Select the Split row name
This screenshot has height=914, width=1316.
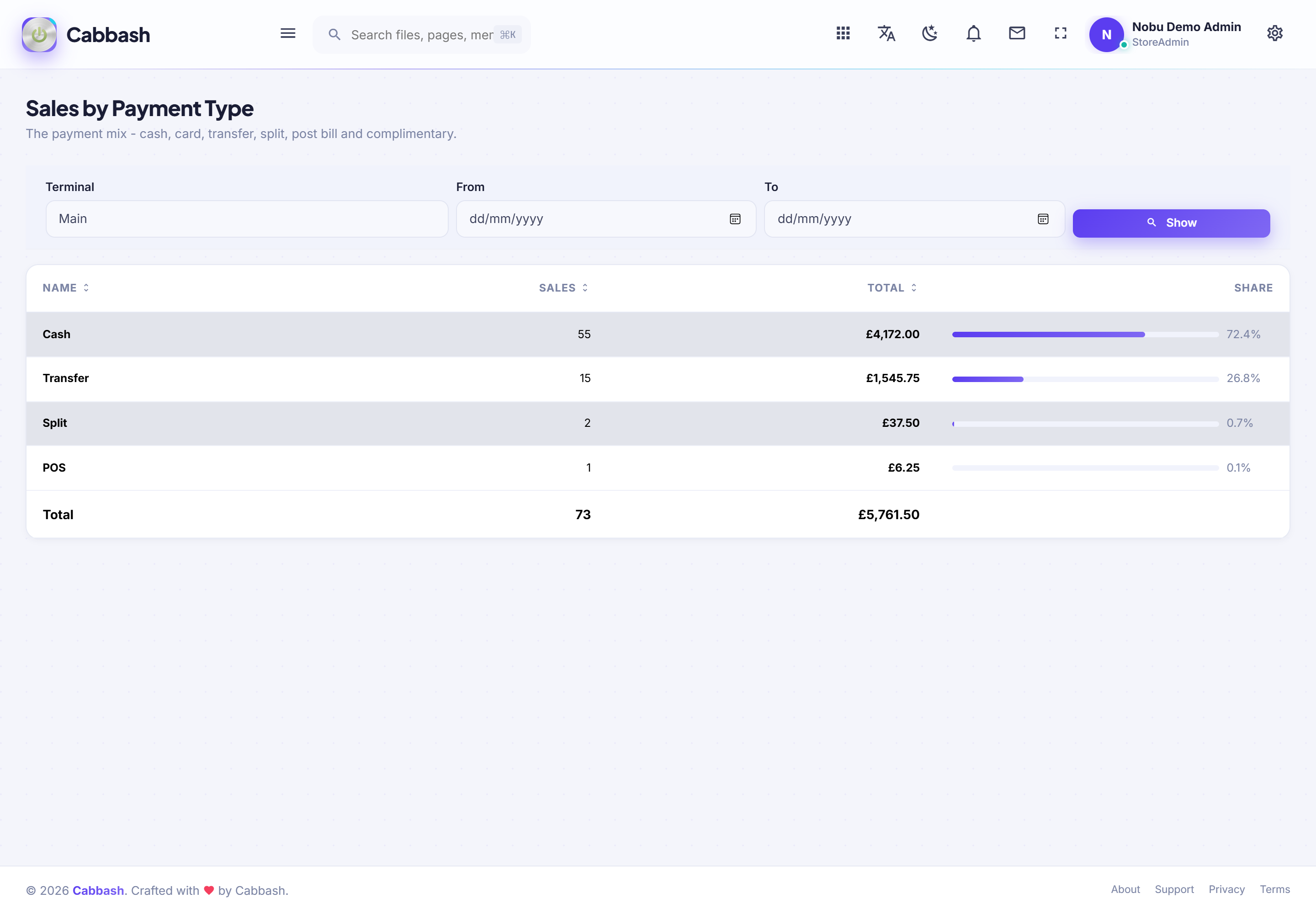click(54, 423)
